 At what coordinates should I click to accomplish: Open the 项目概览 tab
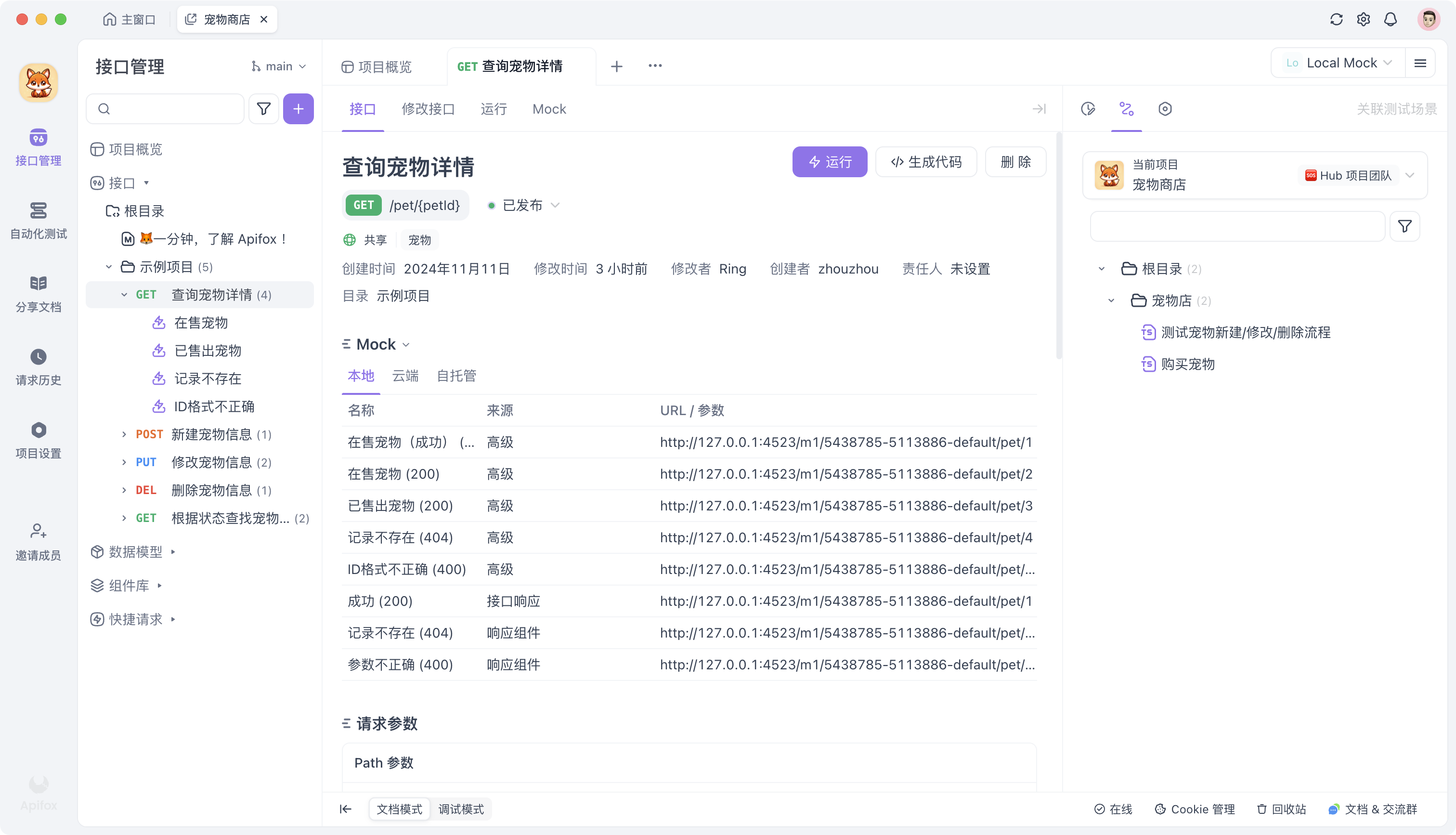pyautogui.click(x=377, y=67)
